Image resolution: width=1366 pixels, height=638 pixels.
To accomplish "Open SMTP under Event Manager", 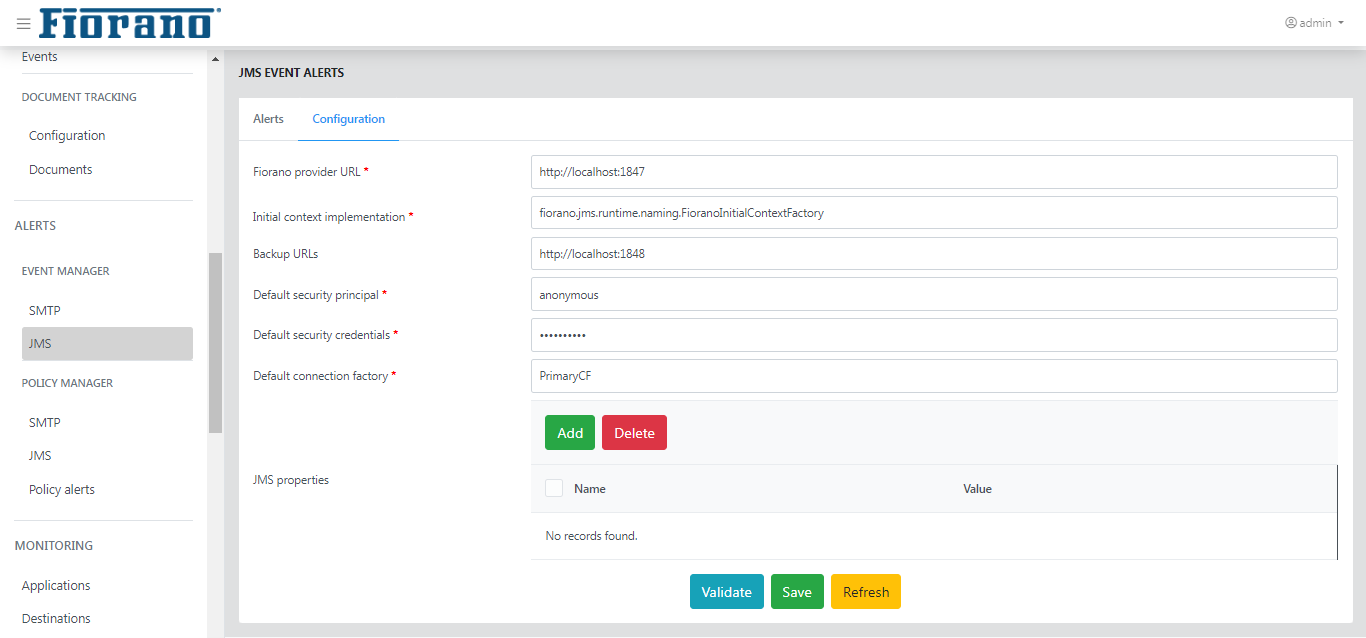I will tap(45, 311).
